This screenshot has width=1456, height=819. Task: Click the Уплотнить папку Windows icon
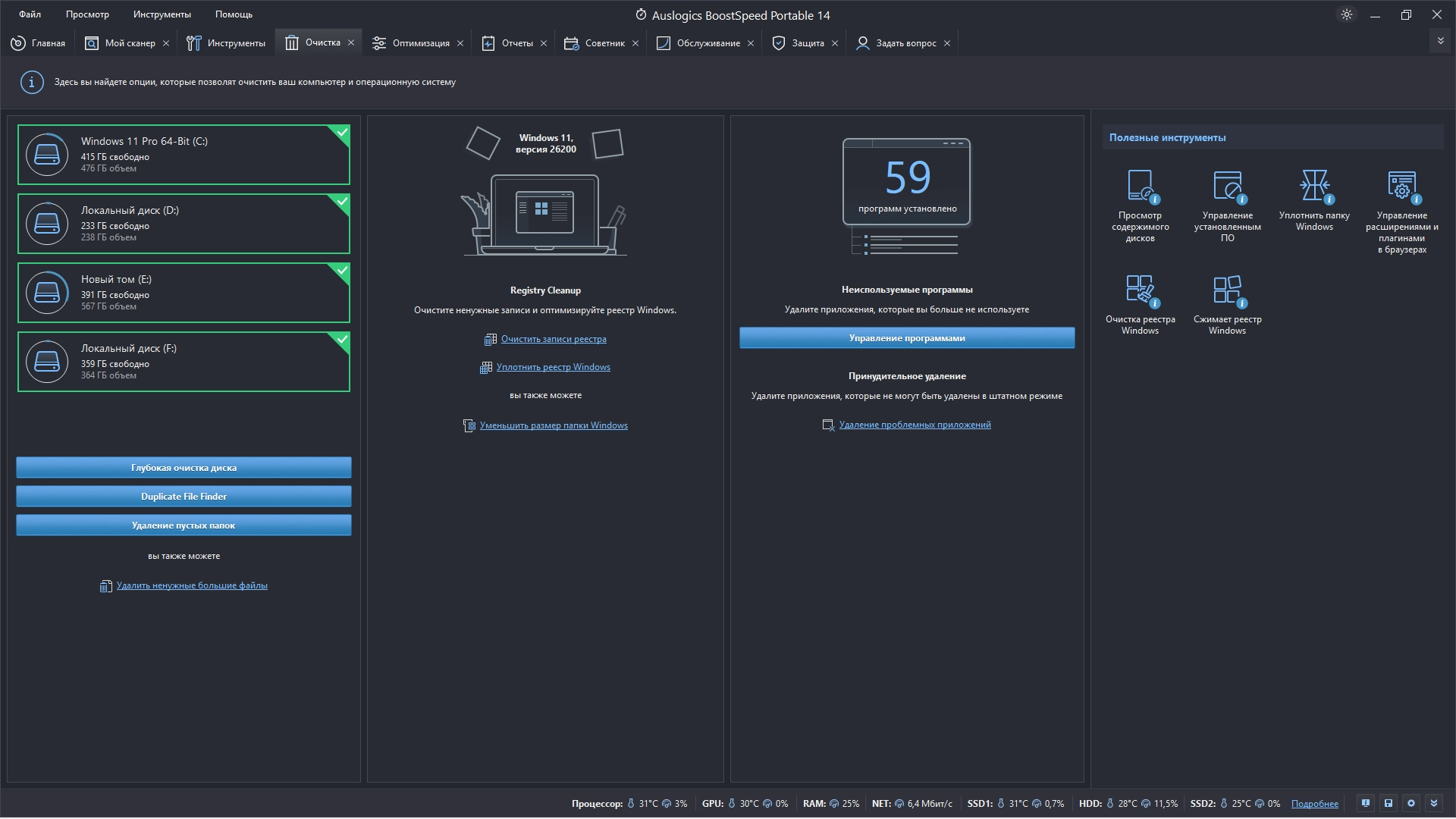[x=1314, y=187]
